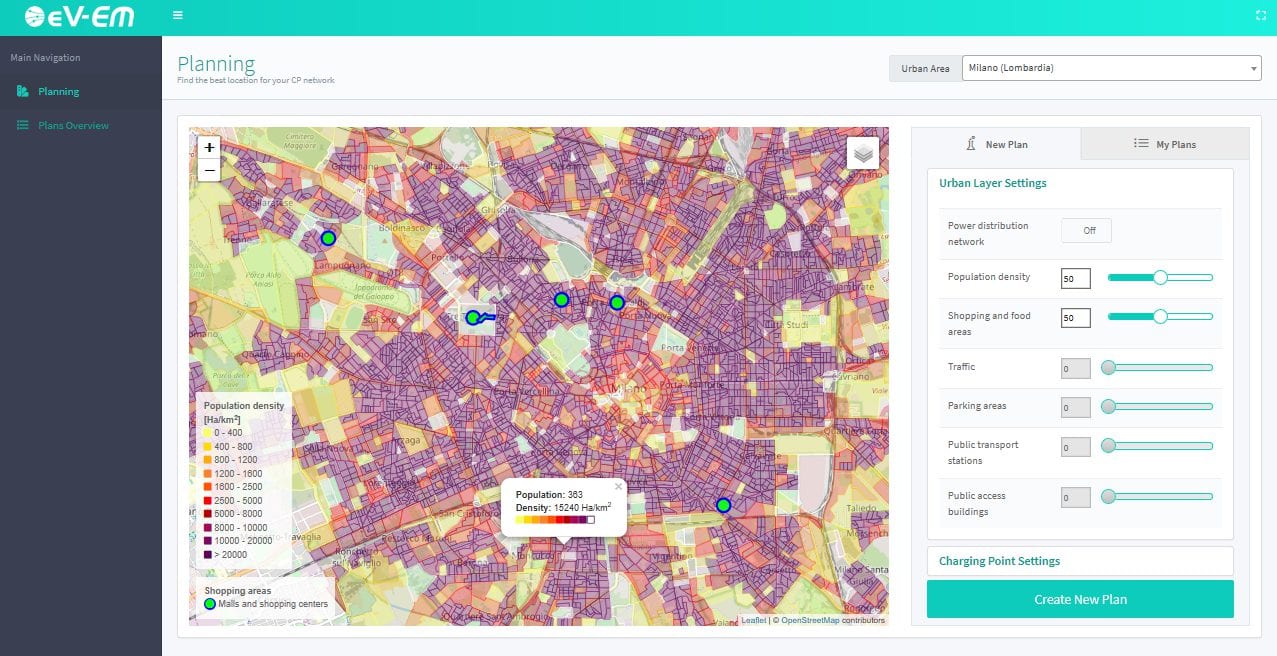
Task: Click the hamburger menu icon in header
Action: [177, 15]
